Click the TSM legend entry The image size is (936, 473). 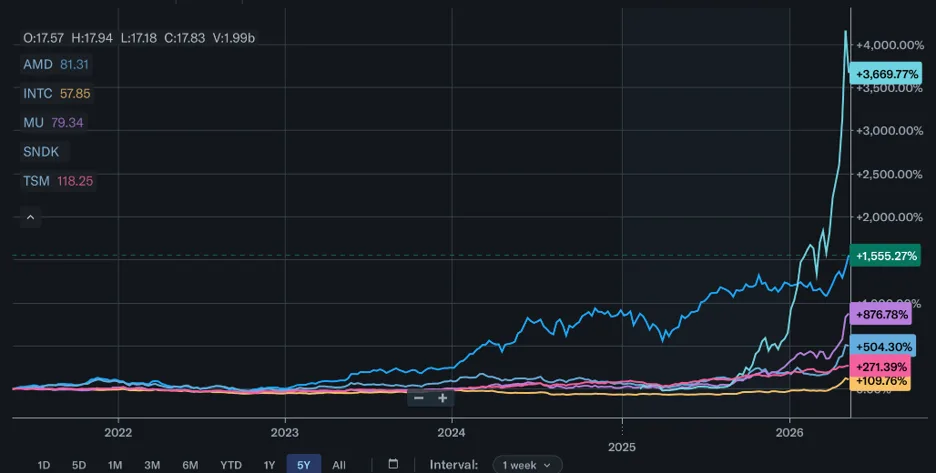[58, 181]
